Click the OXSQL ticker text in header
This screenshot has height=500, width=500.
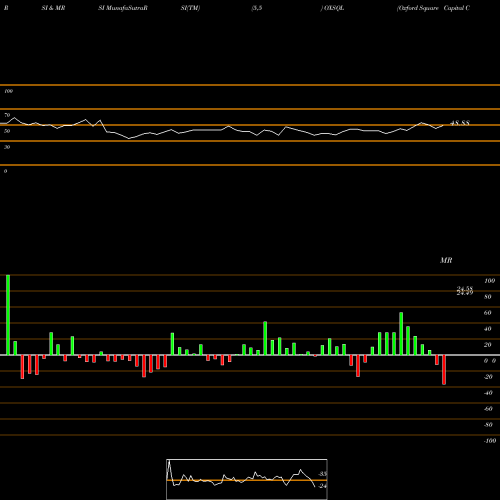tap(334, 8)
